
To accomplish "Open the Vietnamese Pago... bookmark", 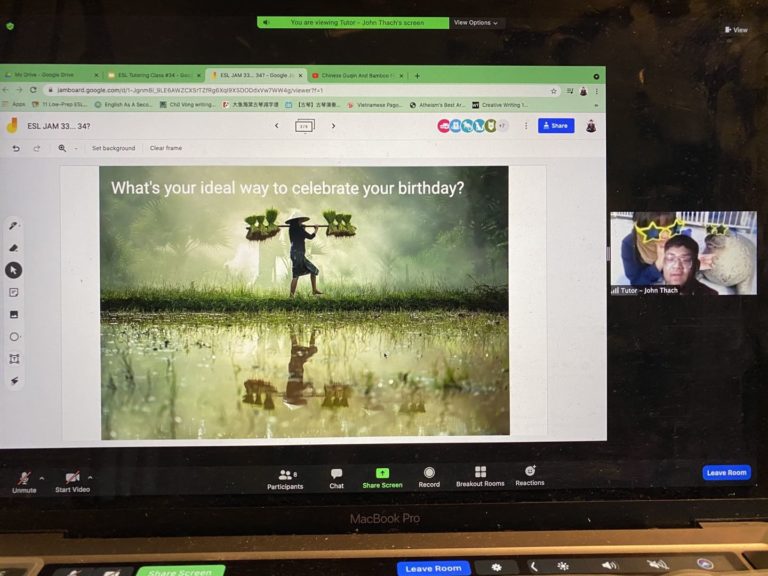I will [x=375, y=105].
